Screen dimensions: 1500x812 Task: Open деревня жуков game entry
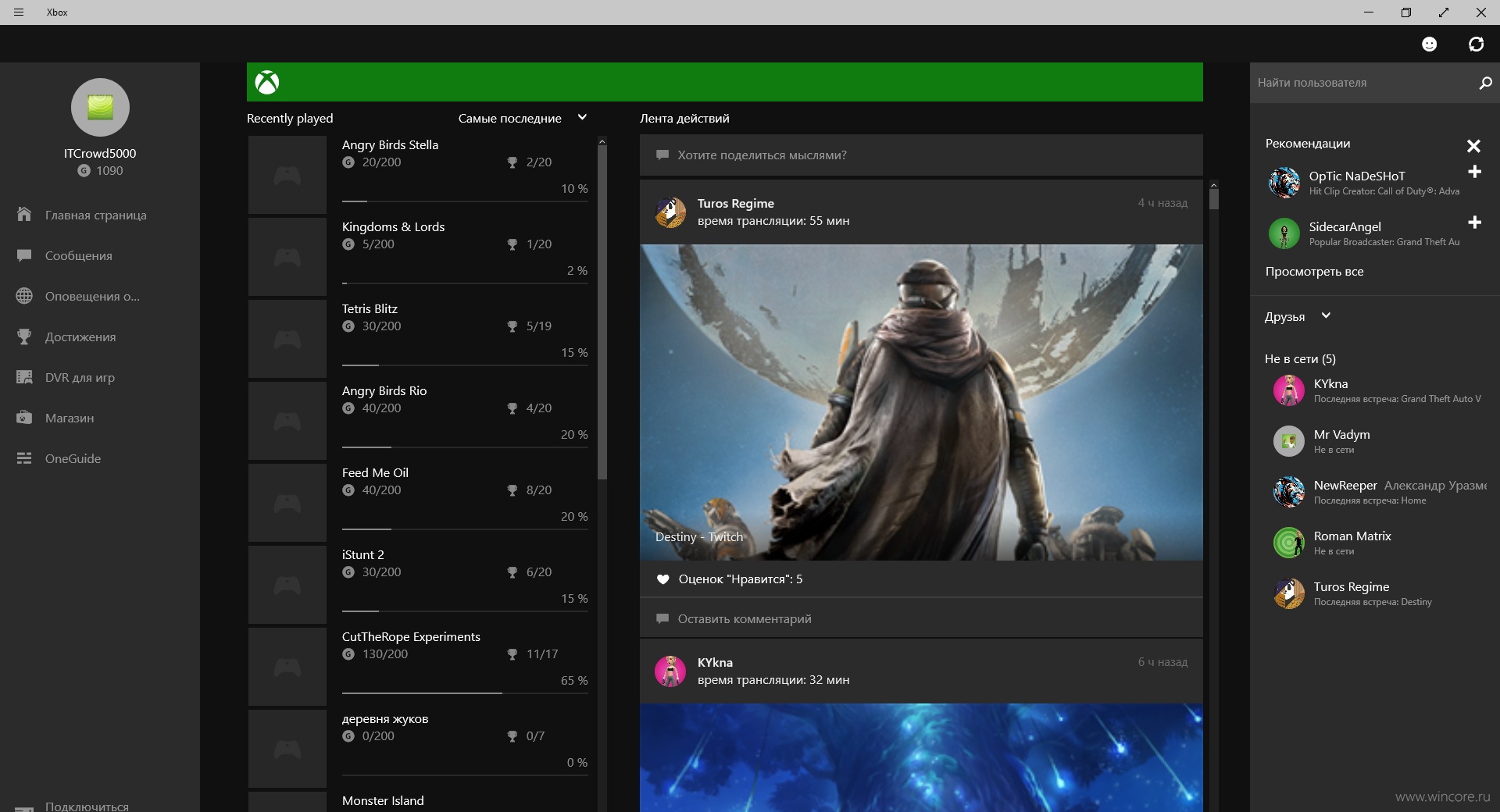point(419,749)
